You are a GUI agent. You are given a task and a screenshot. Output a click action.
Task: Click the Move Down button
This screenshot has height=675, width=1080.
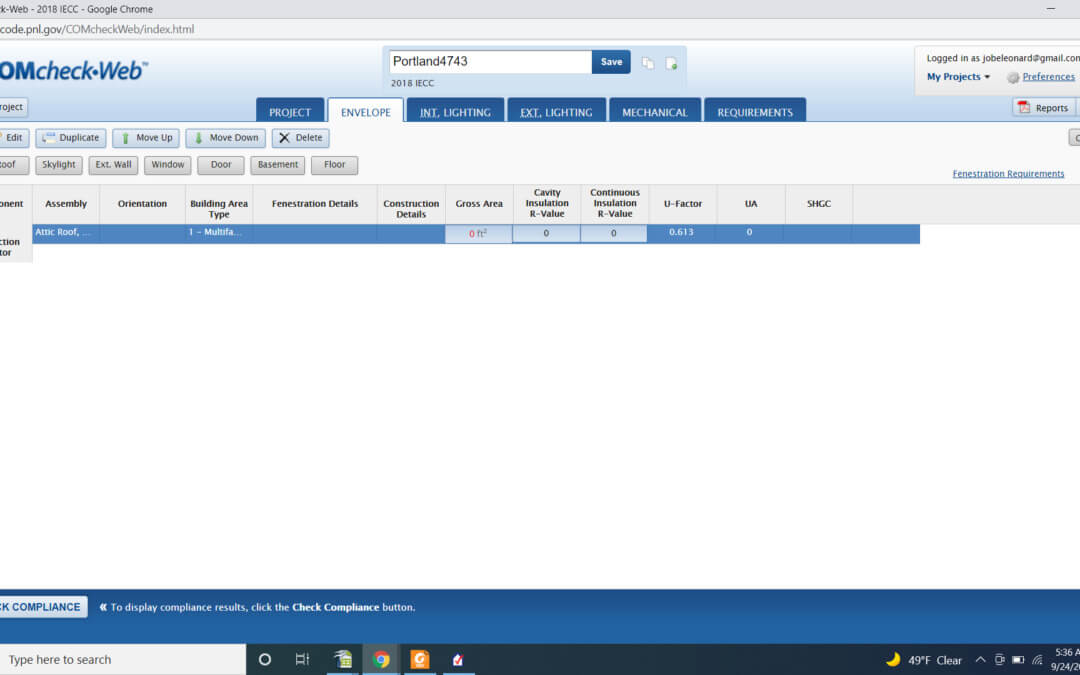pos(225,138)
